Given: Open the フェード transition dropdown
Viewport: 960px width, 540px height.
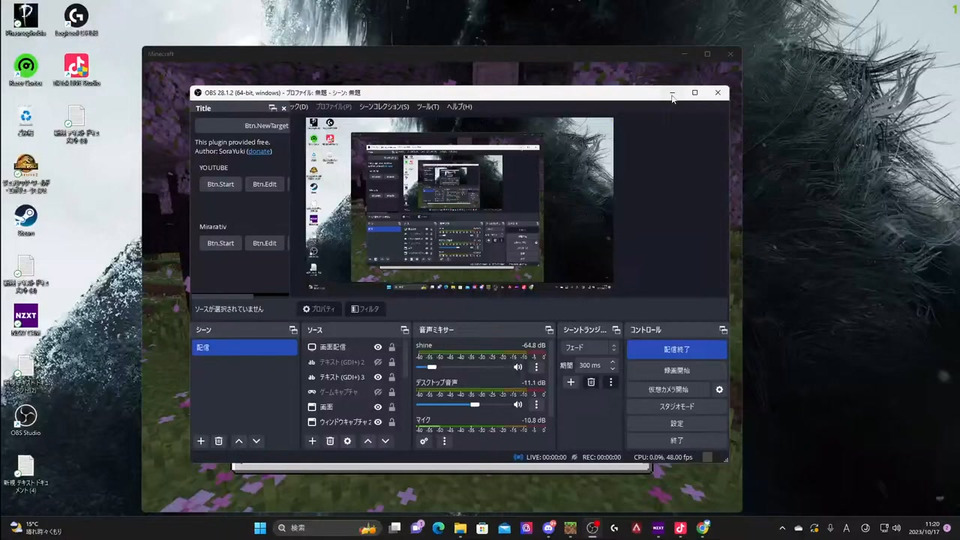Looking at the screenshot, I should [x=590, y=348].
